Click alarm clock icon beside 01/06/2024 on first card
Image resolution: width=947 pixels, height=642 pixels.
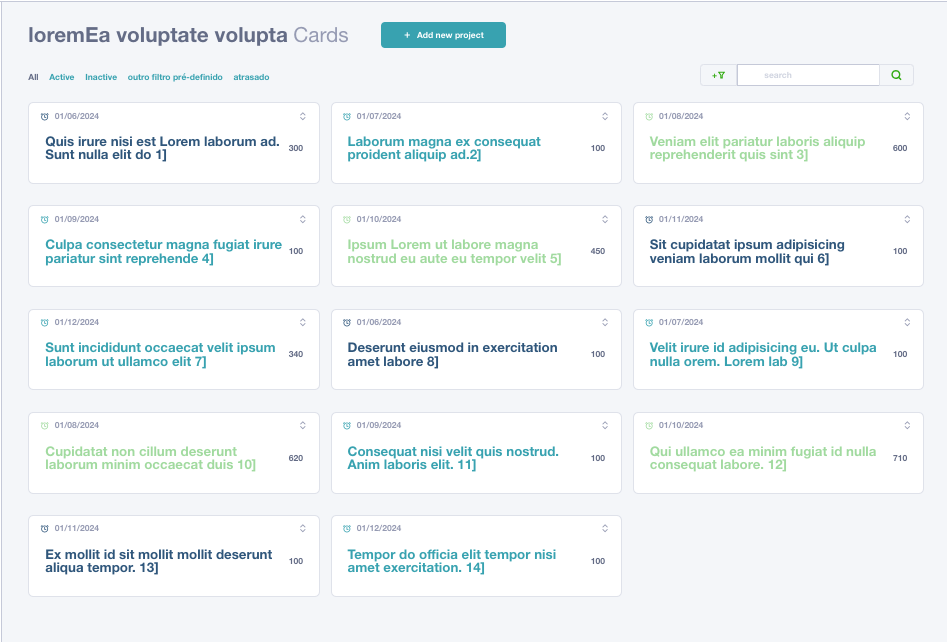coord(45,117)
